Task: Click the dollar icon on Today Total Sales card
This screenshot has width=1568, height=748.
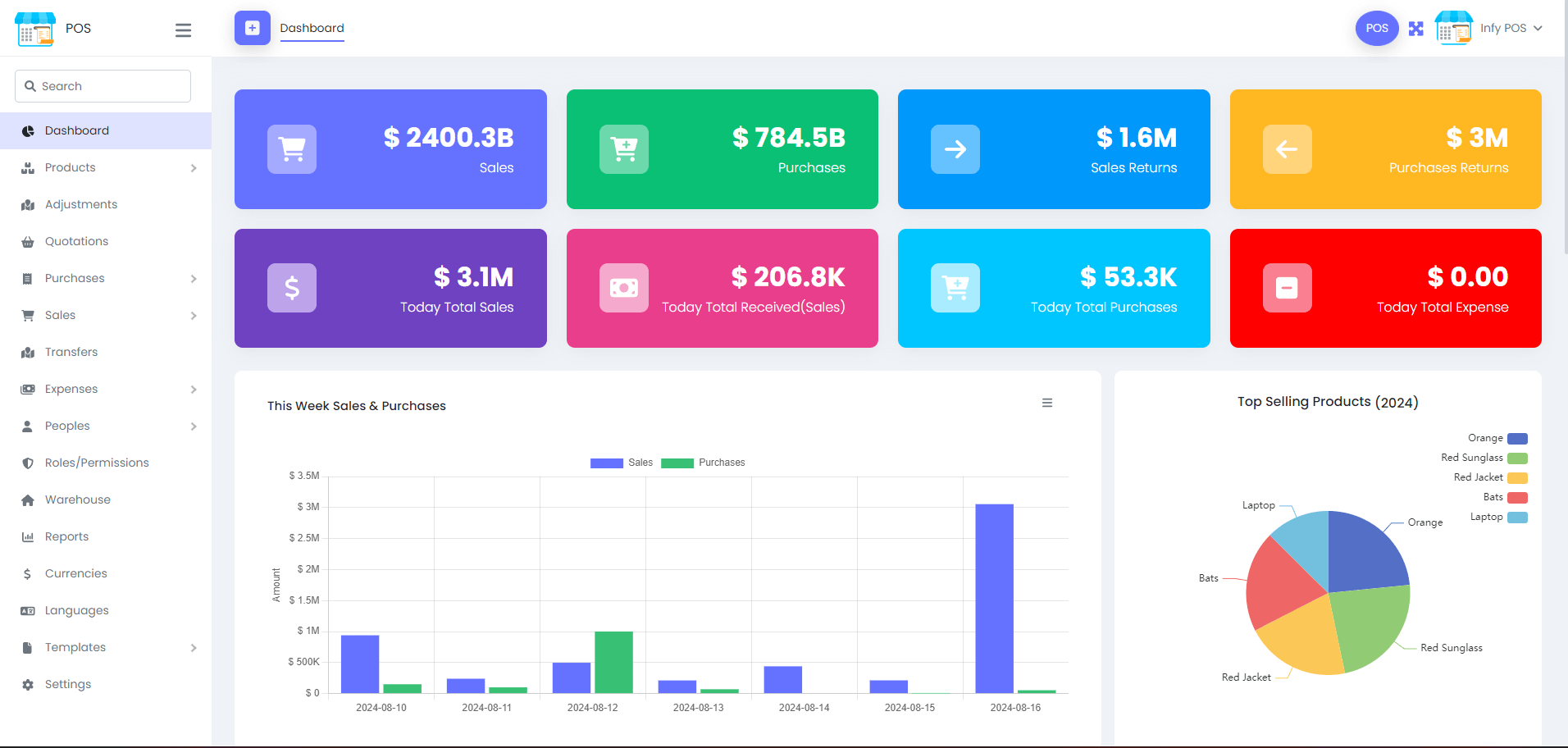Action: click(292, 288)
